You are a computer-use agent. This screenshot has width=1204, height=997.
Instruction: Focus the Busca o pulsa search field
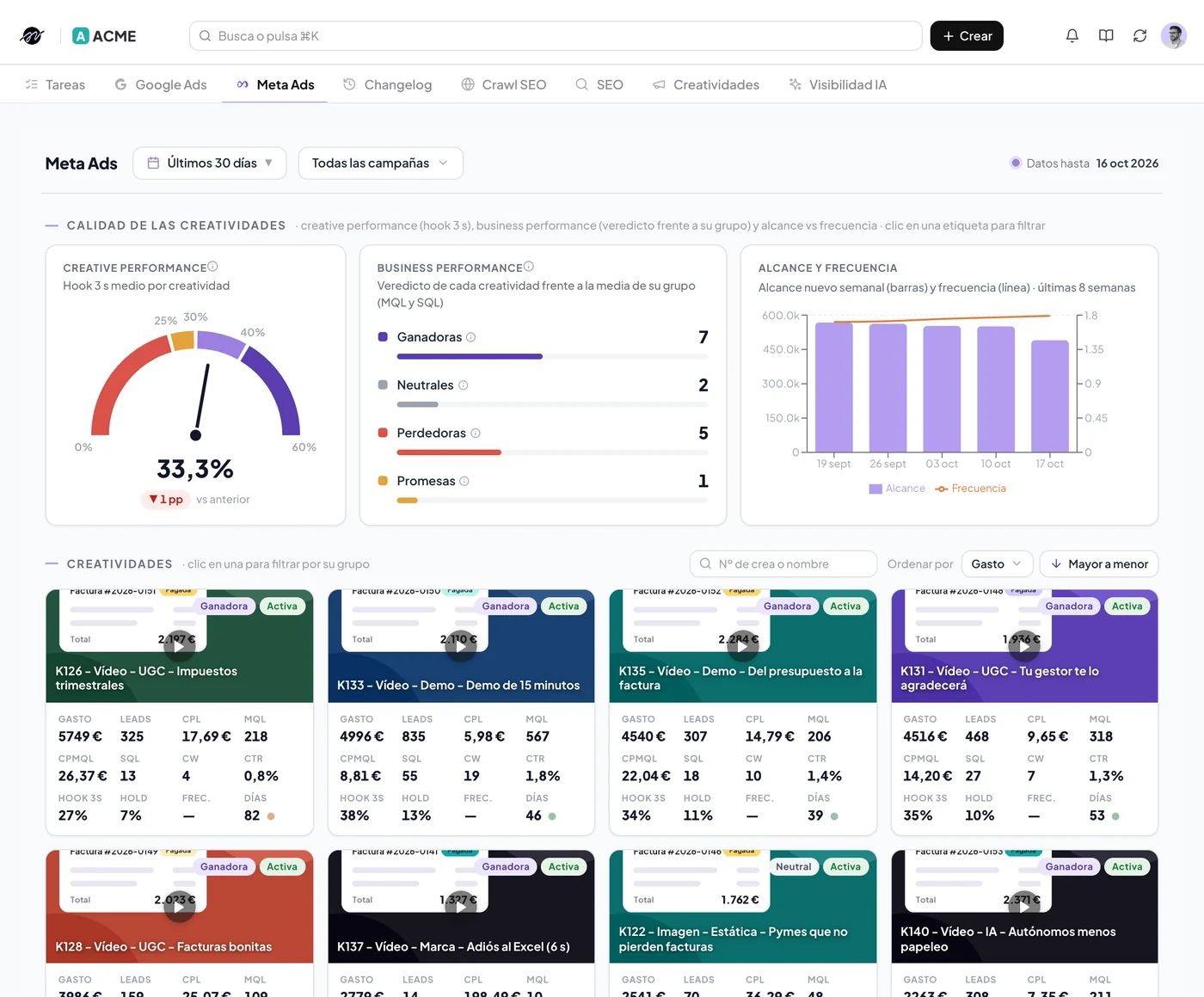point(556,36)
